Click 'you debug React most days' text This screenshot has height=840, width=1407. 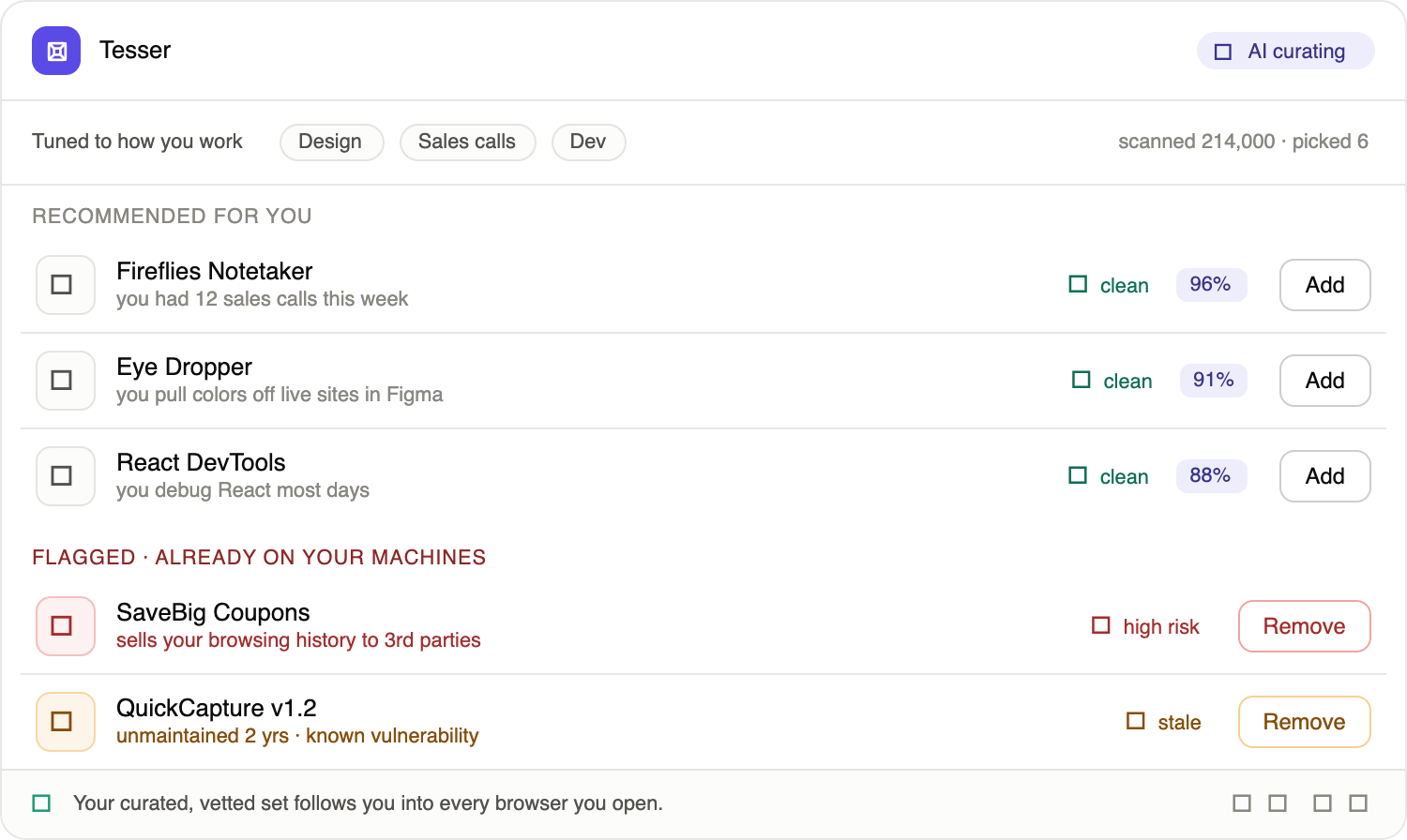click(243, 490)
